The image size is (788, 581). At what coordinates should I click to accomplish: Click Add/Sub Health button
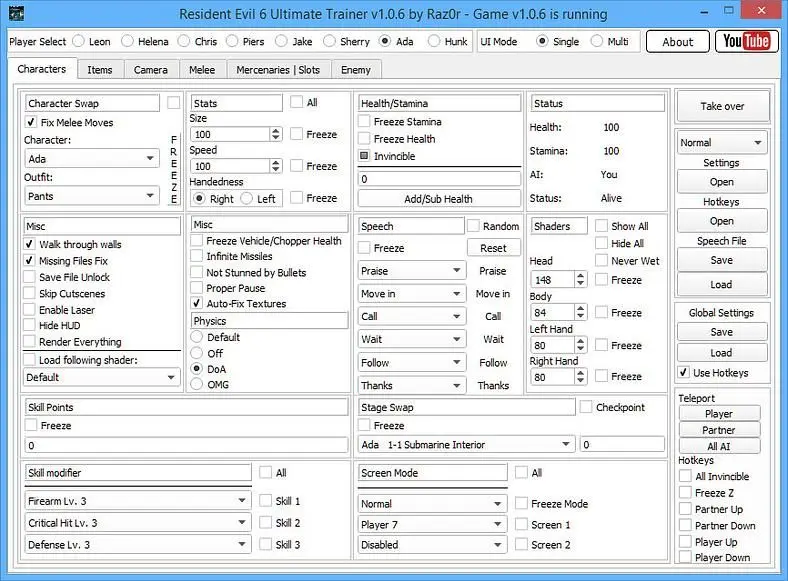click(439, 199)
